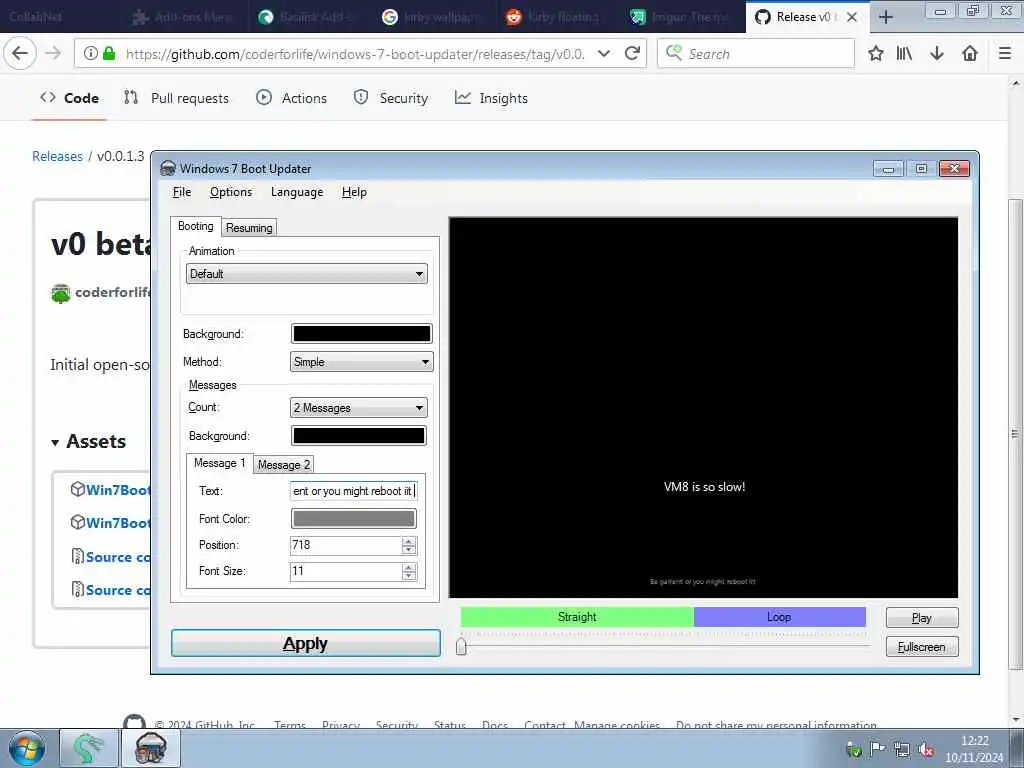Click the Firefox forward arrow button

[x=53, y=54]
